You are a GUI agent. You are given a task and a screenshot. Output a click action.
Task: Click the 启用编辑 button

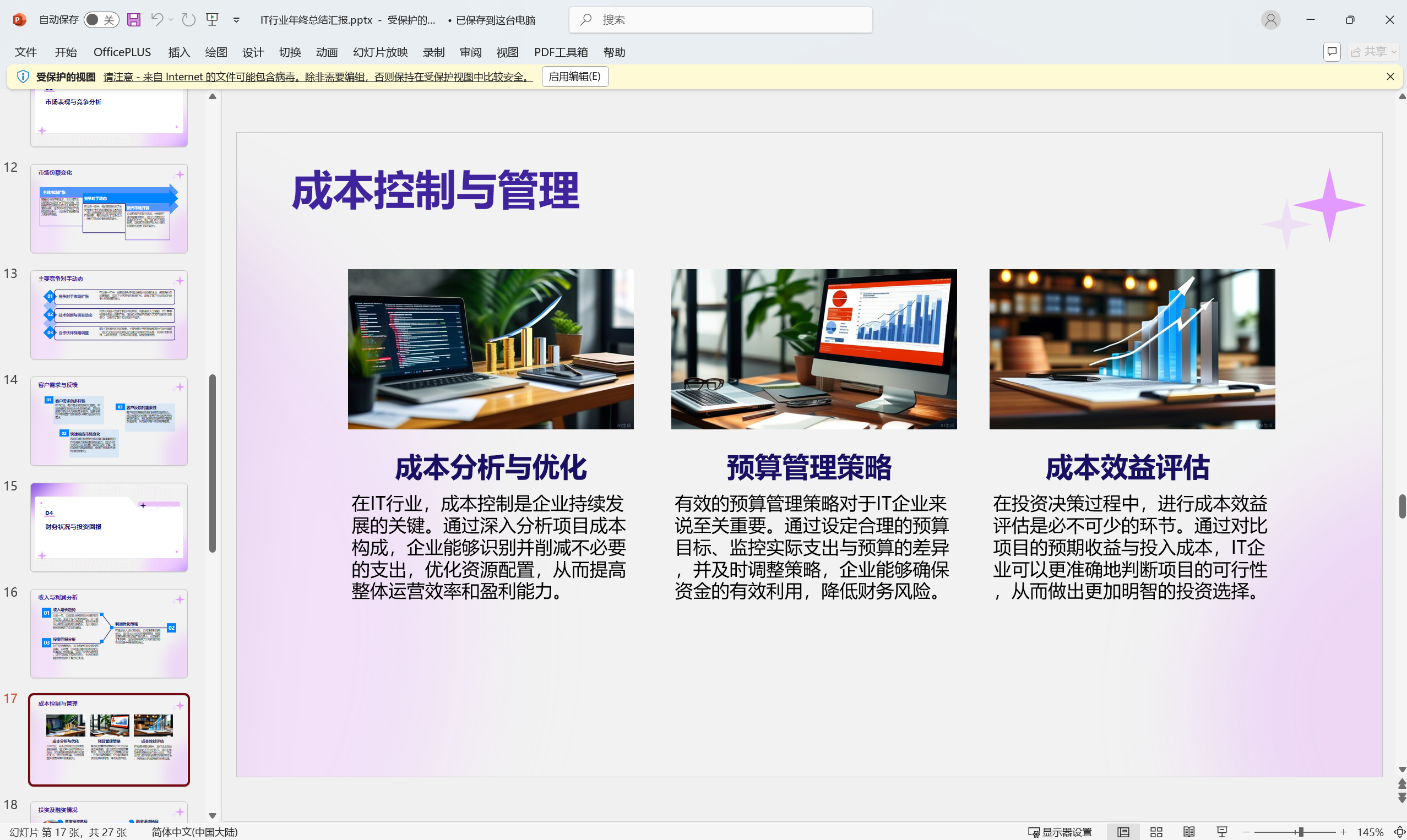pos(575,77)
